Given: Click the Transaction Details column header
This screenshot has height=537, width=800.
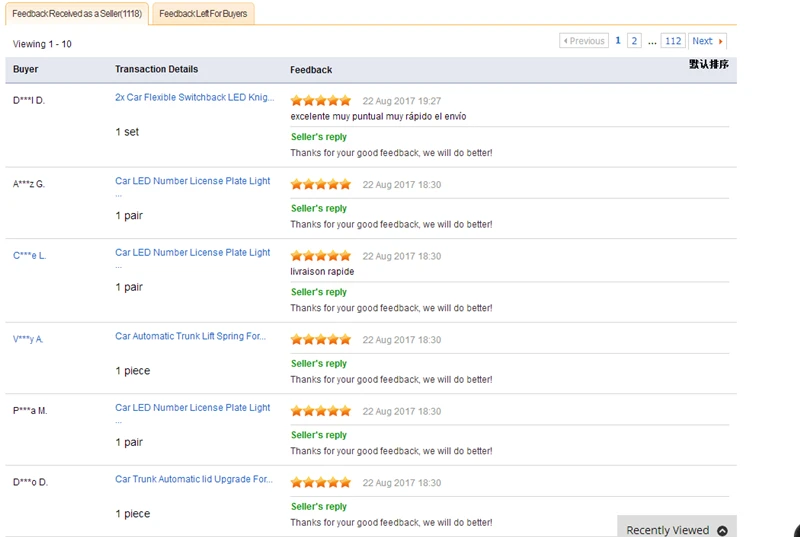Looking at the screenshot, I should tap(156, 69).
